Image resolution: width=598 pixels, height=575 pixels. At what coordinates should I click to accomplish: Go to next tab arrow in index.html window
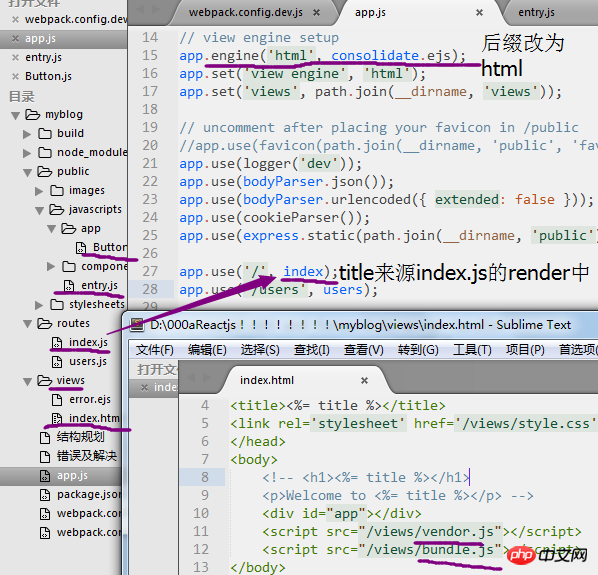pyautogui.click(x=207, y=377)
